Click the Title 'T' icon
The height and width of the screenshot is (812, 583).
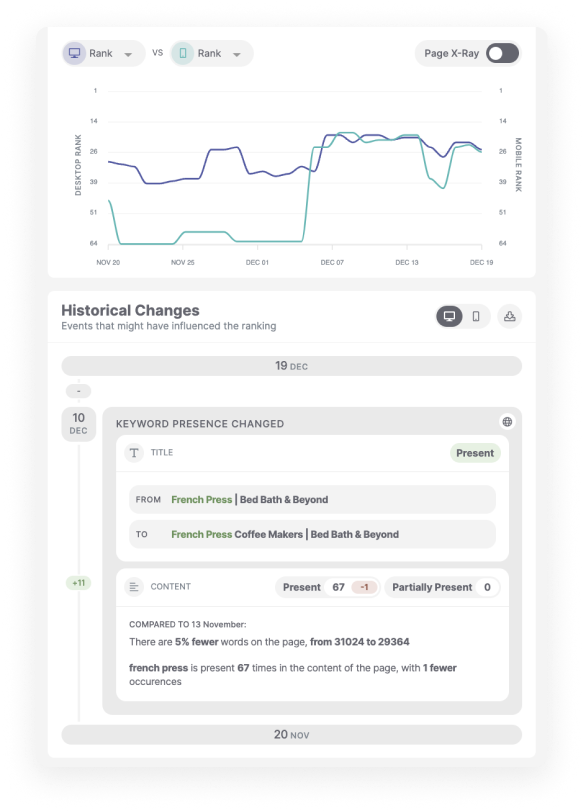coord(134,453)
